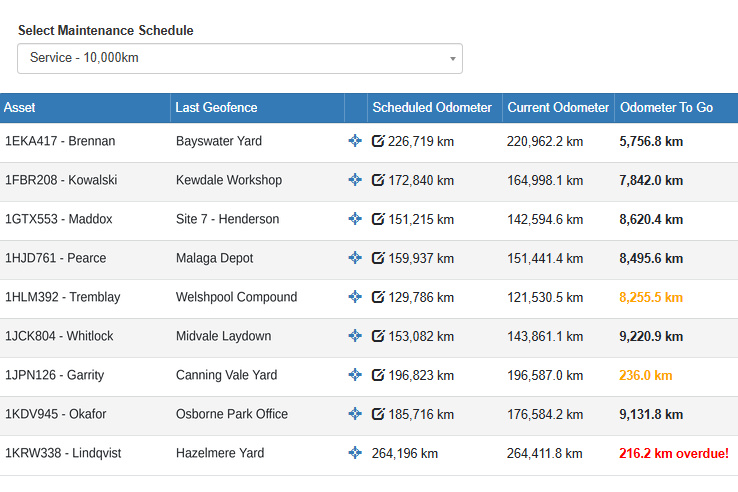
Task: Click the 8,620.4 km odometer to go
Action: click(x=651, y=220)
